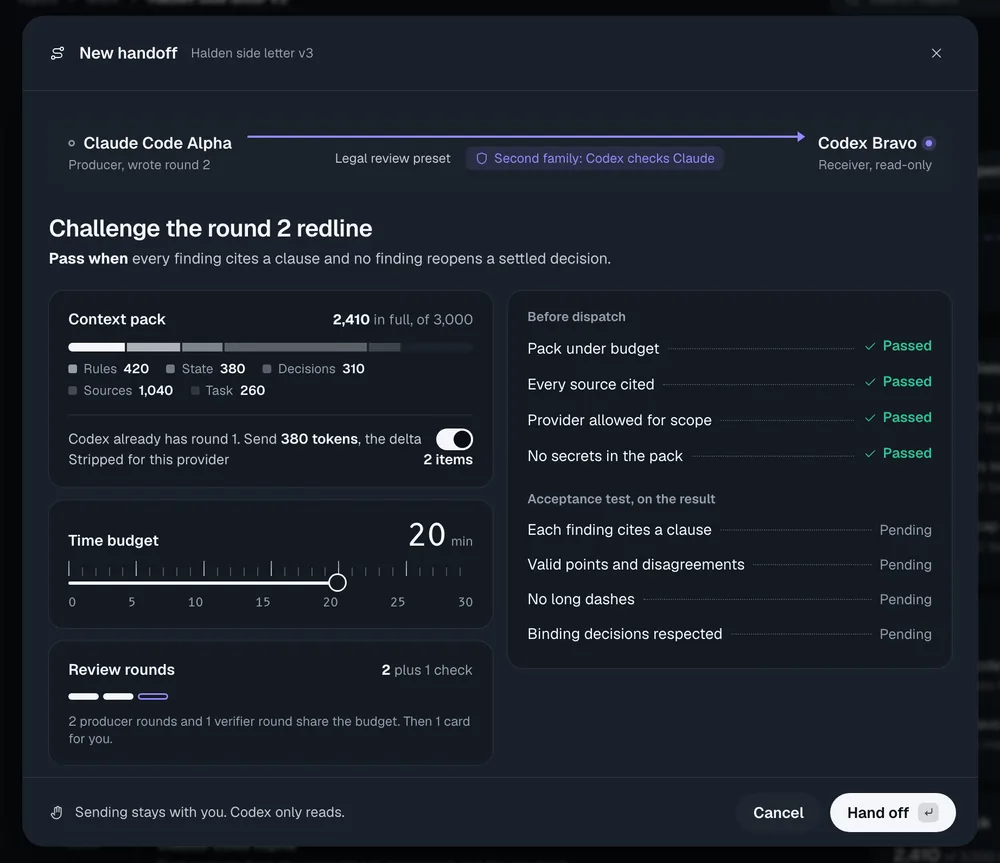The width and height of the screenshot is (1000, 863).
Task: Click the second review round pill
Action: pyautogui.click(x=118, y=697)
